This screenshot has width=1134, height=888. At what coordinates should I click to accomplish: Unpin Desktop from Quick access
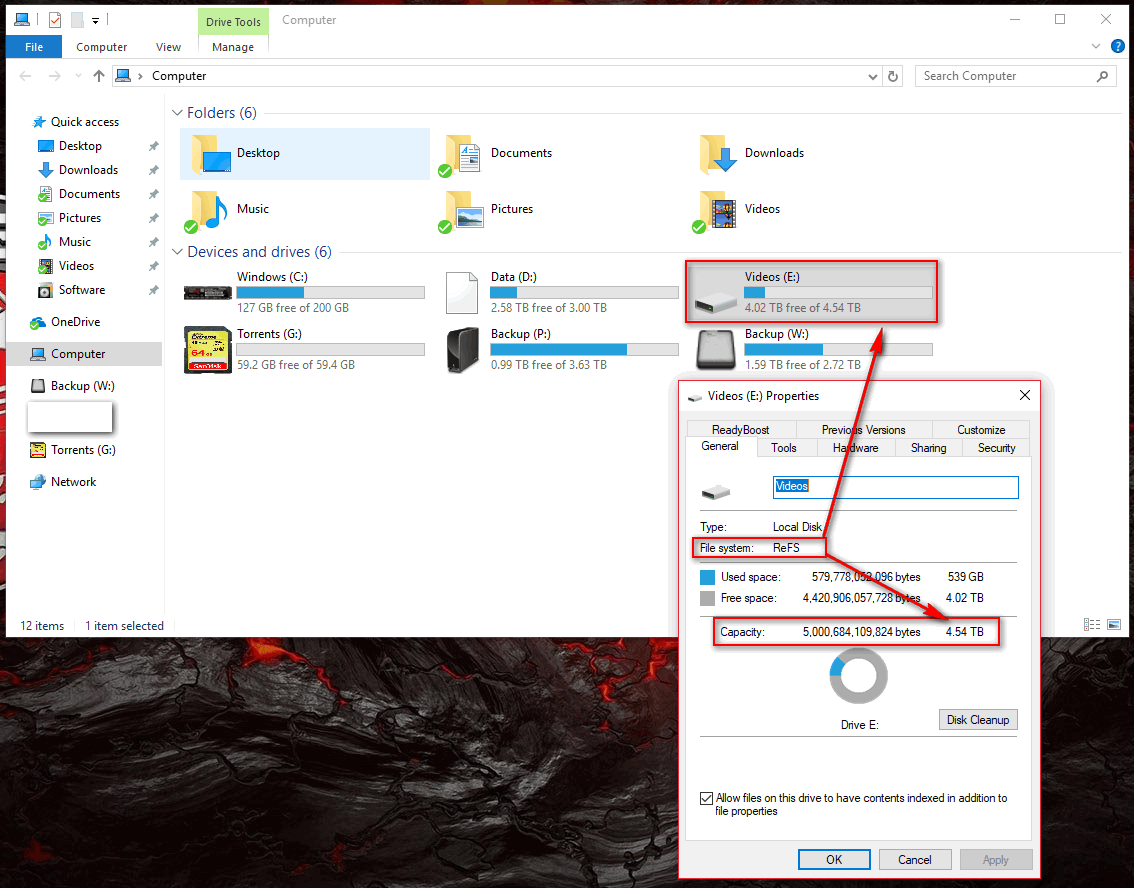tap(153, 146)
